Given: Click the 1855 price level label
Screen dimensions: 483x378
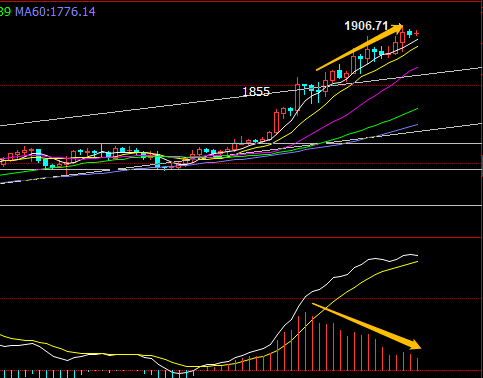Looking at the screenshot, I should click(256, 92).
